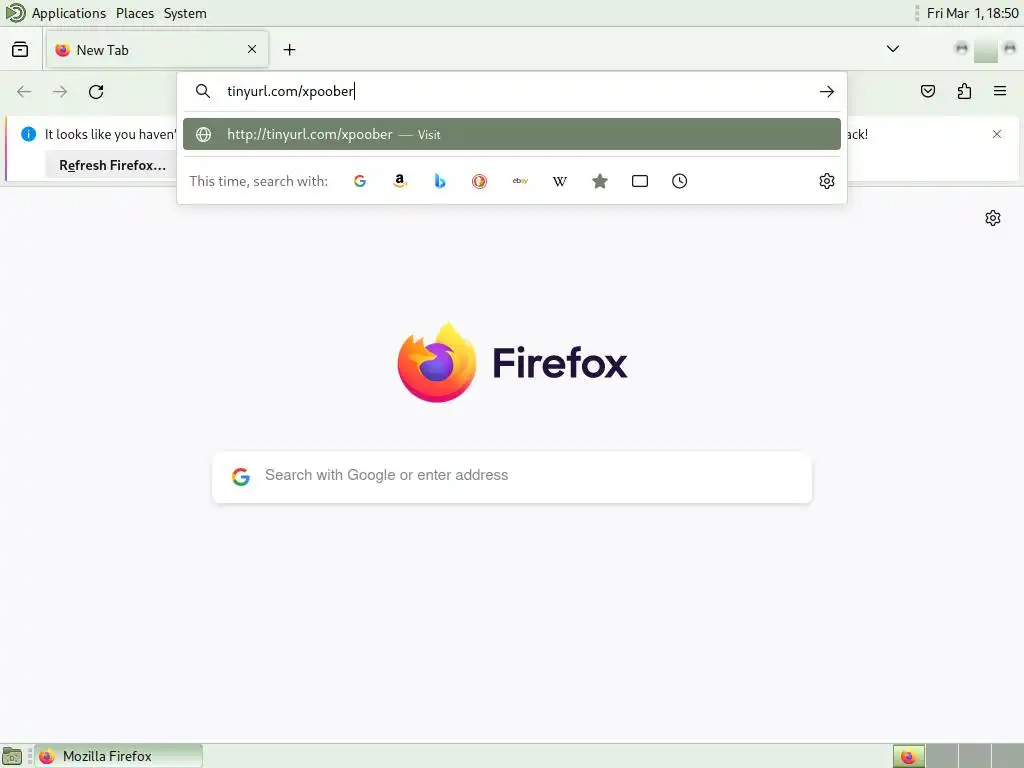1024x768 pixels.
Task: Visit the http://tinyurl.com/xpoober suggestion
Action: [512, 135]
